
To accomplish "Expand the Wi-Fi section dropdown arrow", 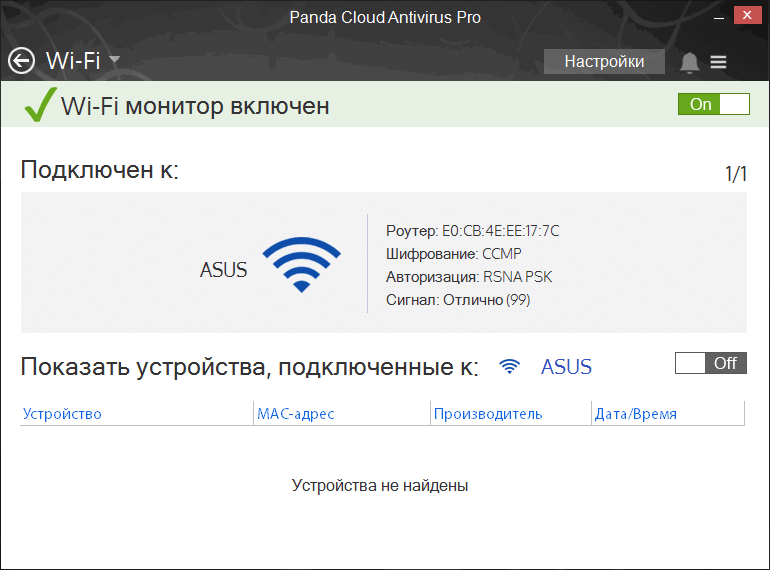I will [114, 60].
